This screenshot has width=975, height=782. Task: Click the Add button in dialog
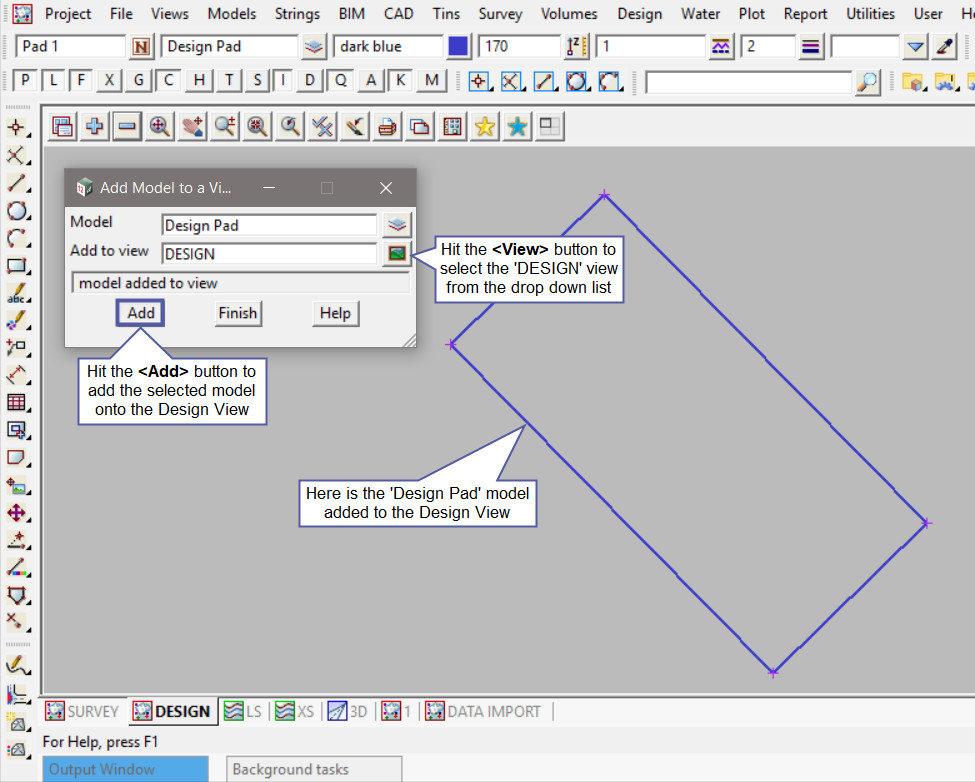tap(141, 313)
